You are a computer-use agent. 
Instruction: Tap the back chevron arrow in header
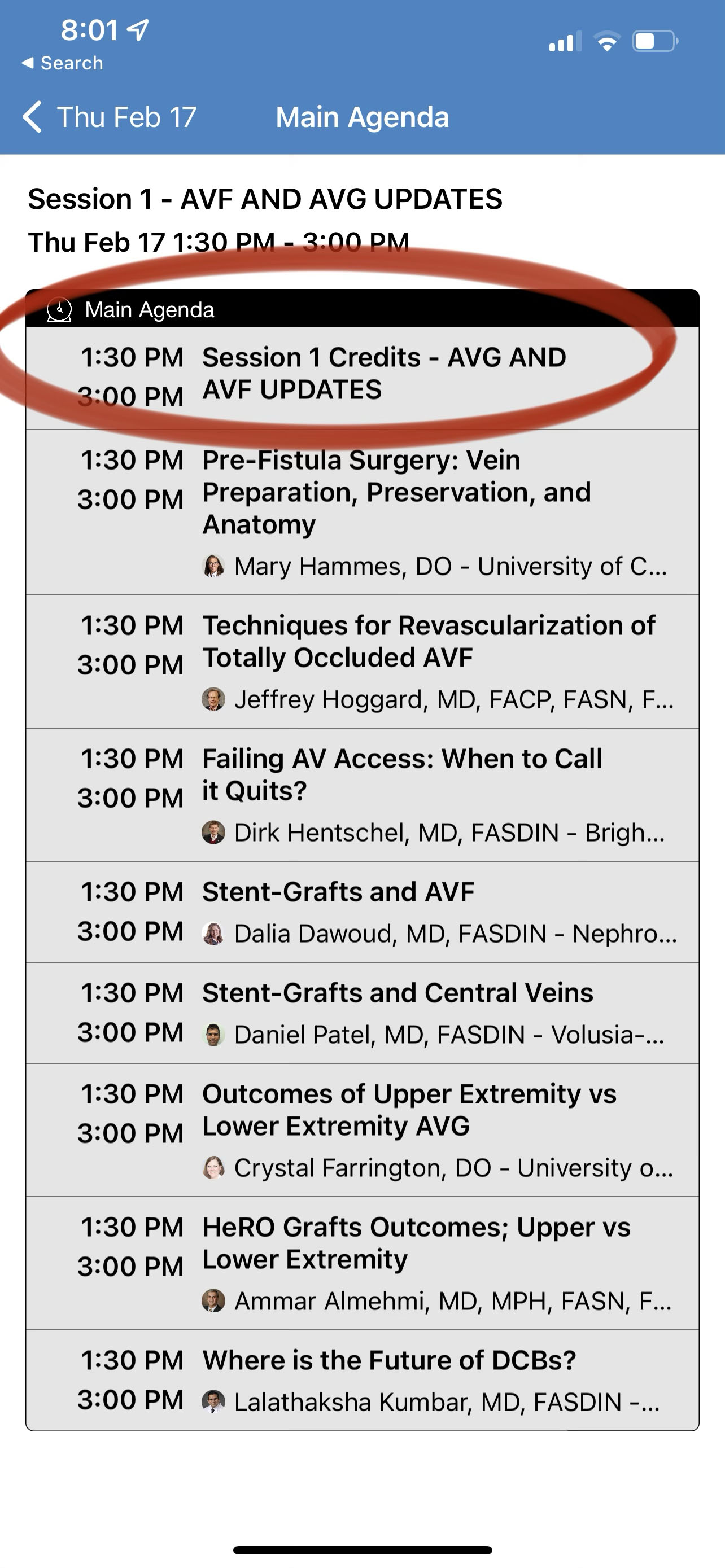(x=32, y=116)
